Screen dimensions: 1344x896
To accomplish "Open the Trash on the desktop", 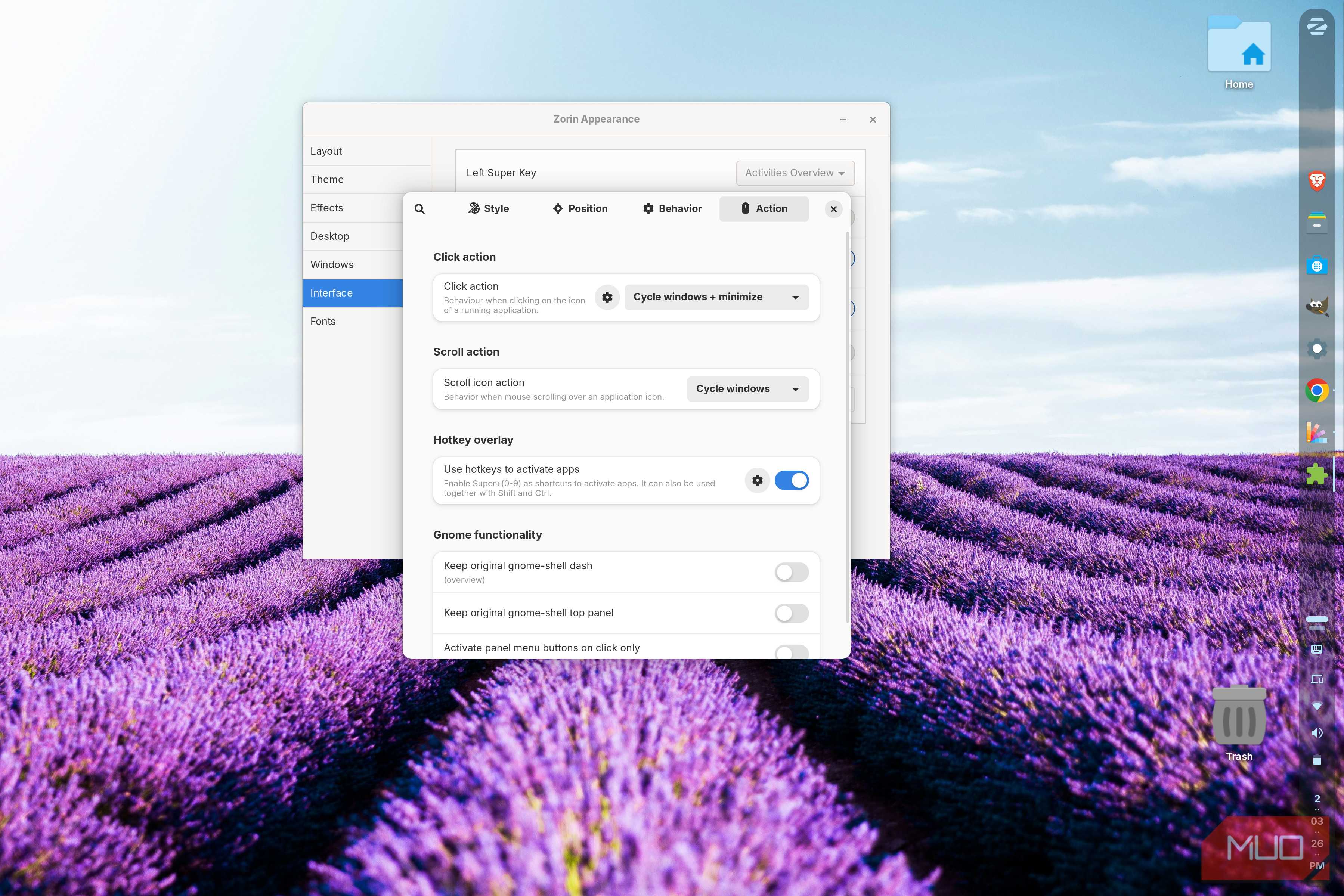I will coord(1239,723).
